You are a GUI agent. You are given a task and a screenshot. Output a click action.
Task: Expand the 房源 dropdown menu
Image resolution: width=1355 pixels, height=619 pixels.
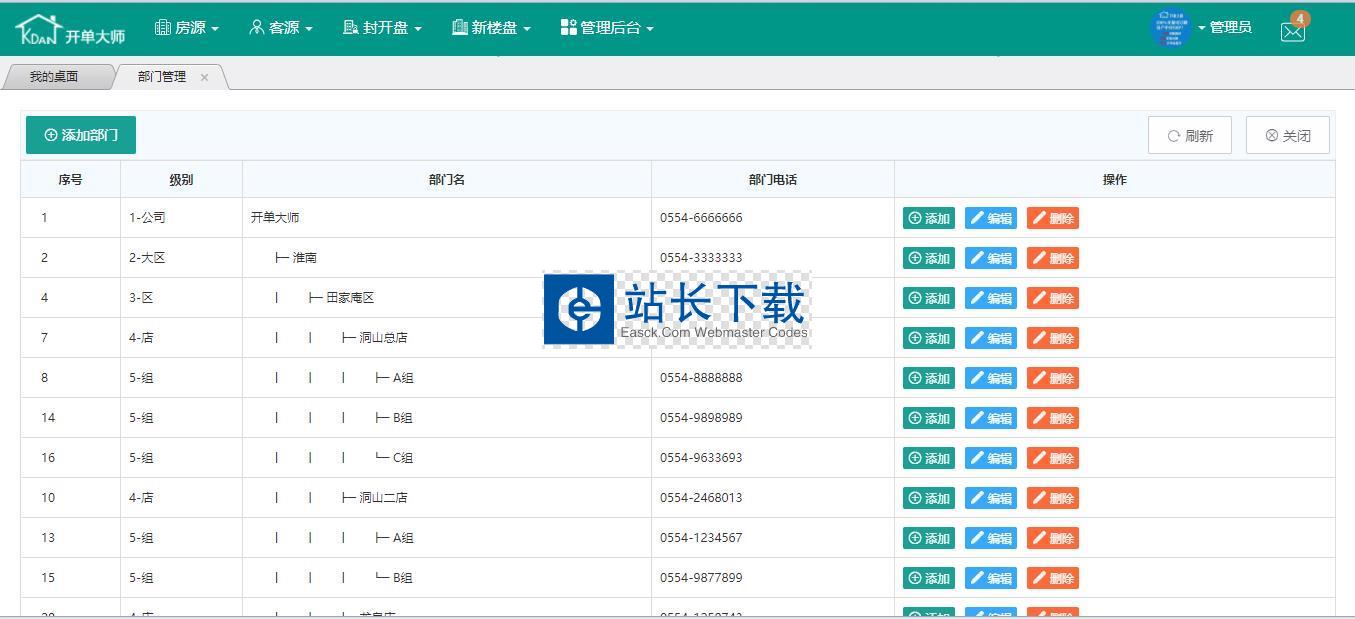[187, 28]
